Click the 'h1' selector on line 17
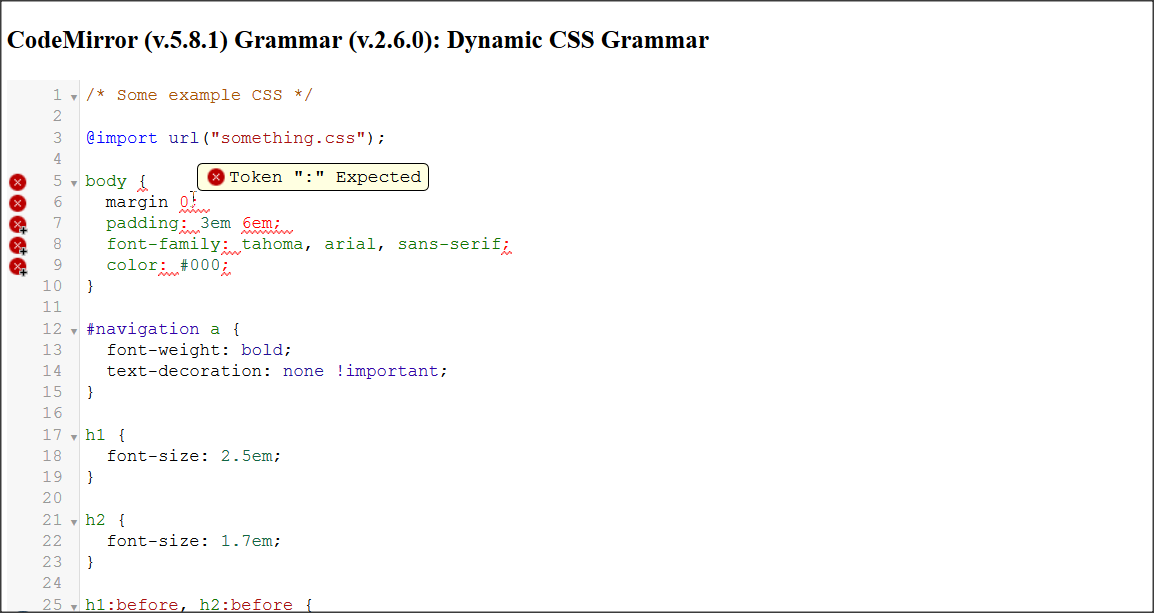Viewport: 1154px width, 613px height. pos(96,435)
